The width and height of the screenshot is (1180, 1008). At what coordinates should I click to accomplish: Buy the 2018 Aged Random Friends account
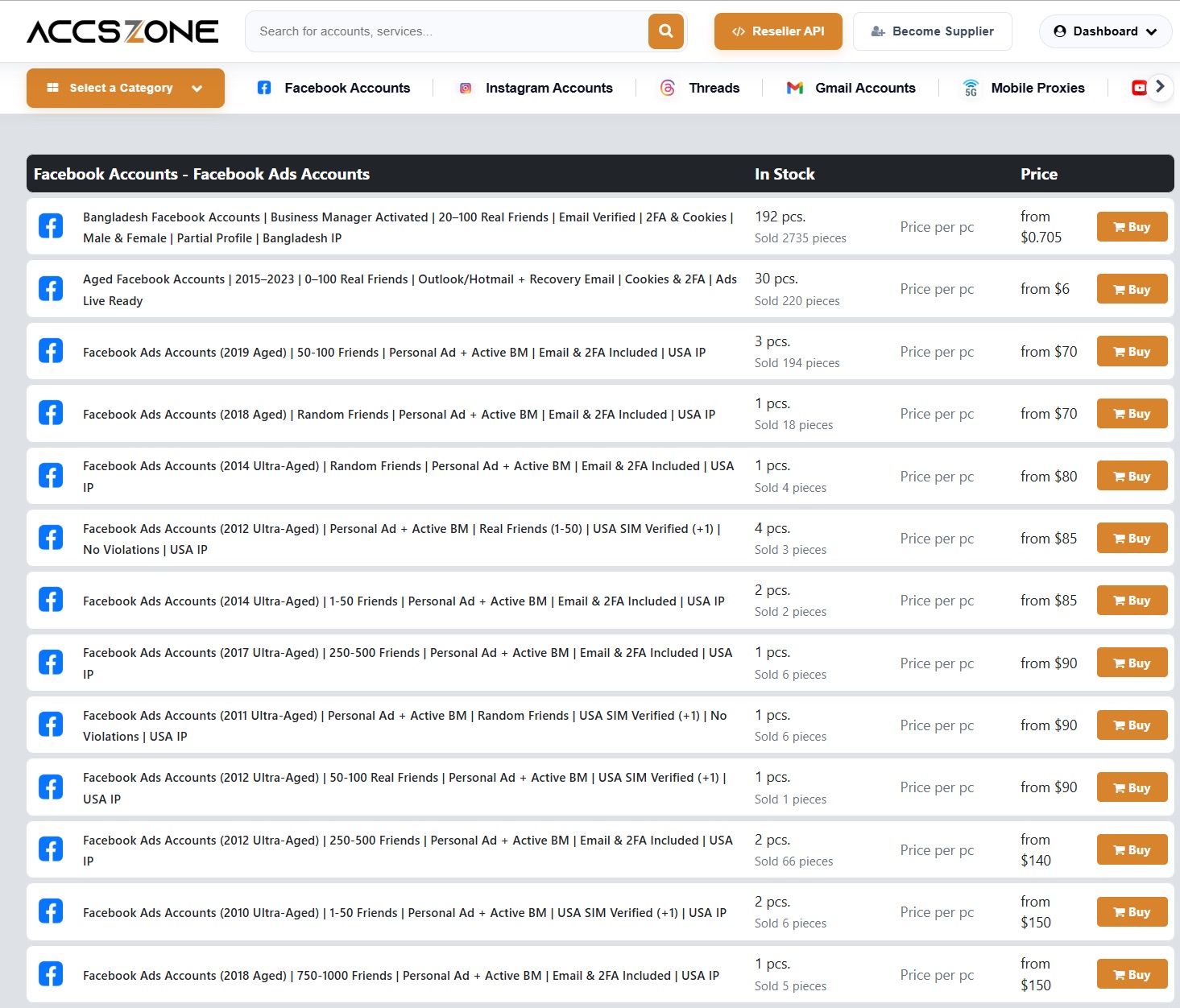point(1132,414)
